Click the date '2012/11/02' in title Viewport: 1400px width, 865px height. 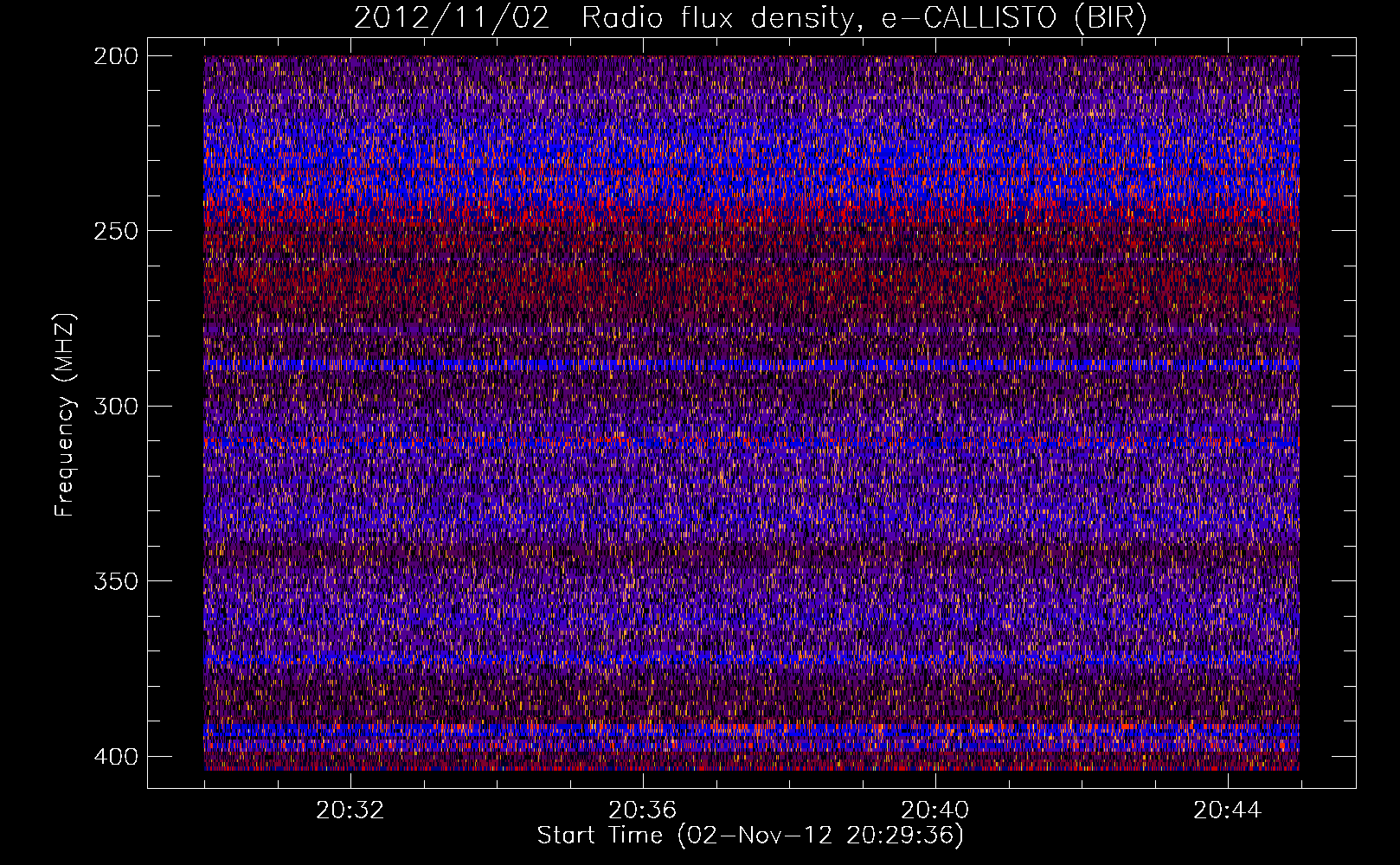pyautogui.click(x=452, y=17)
